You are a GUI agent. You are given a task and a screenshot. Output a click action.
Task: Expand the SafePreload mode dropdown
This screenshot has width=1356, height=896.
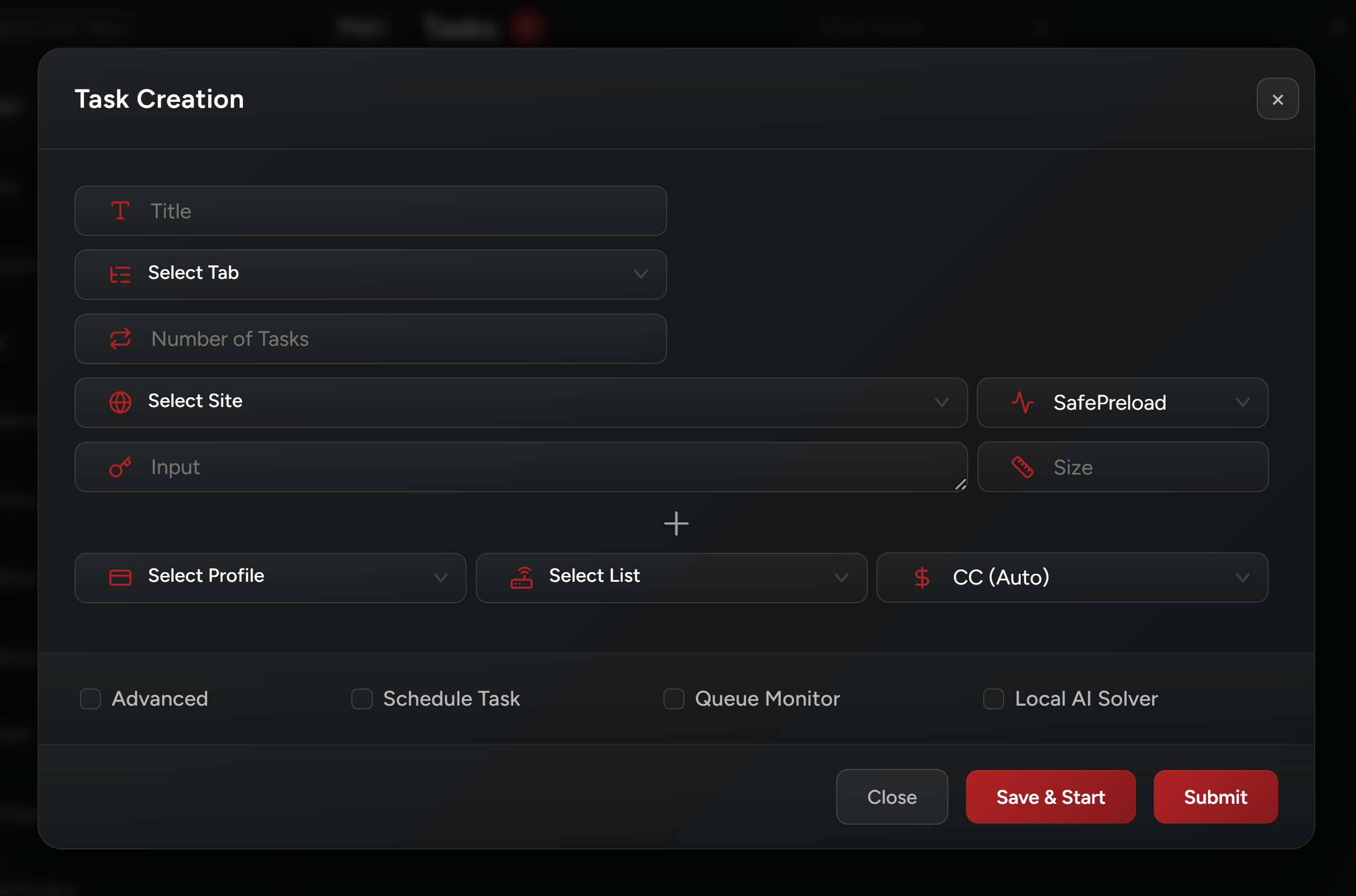tap(1122, 402)
